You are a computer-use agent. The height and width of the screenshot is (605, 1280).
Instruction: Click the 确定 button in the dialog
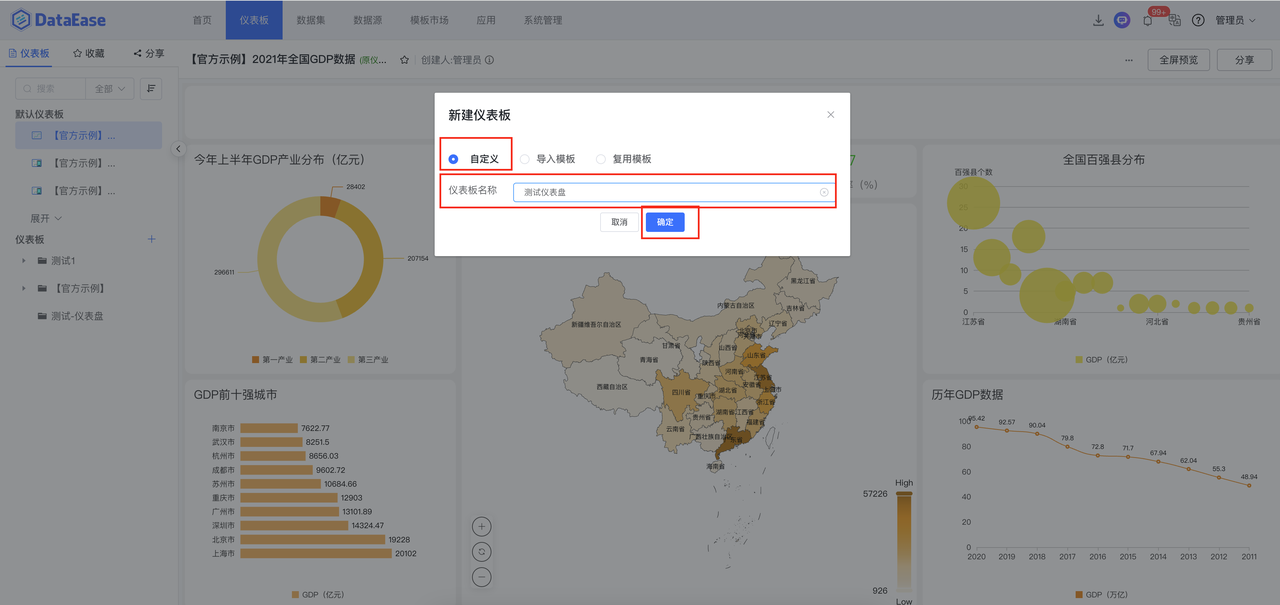tap(668, 222)
